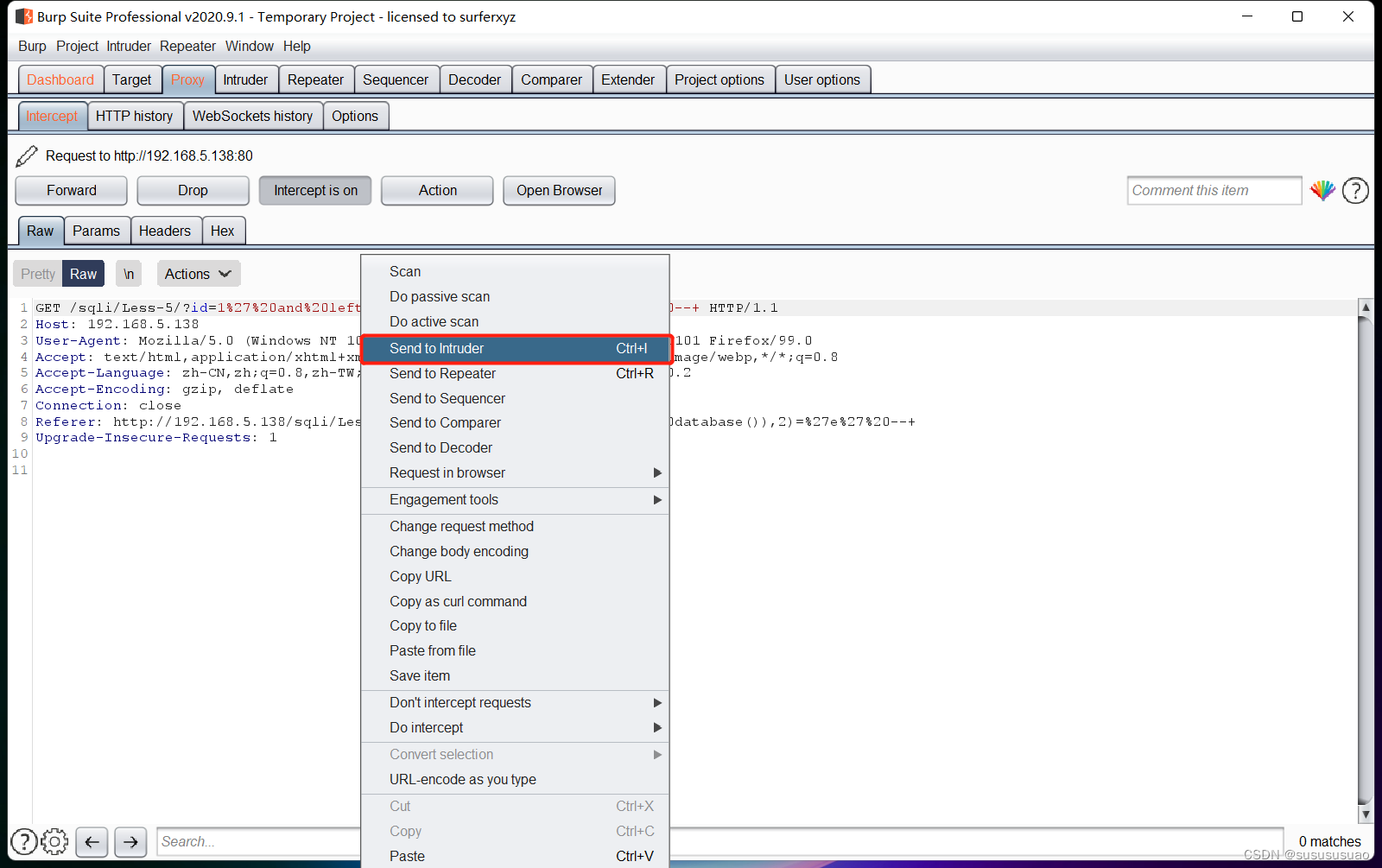Viewport: 1382px width, 868px height.
Task: Open the Dashboard tab
Action: 60,79
